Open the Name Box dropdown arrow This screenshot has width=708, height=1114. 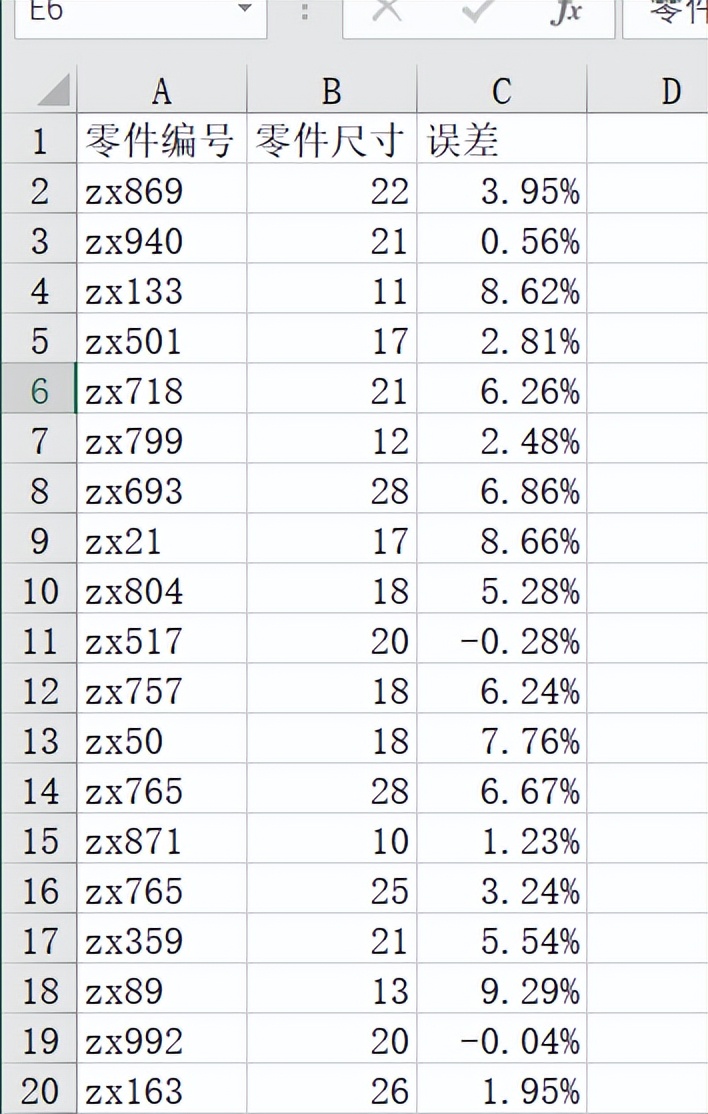pyautogui.click(x=245, y=9)
